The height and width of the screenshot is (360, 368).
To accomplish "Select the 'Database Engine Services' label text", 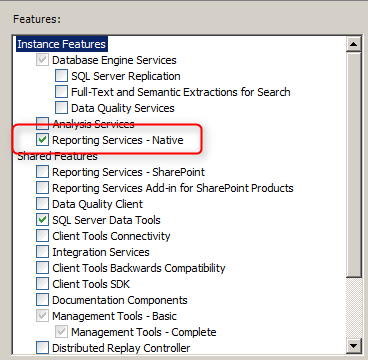I will [x=114, y=60].
